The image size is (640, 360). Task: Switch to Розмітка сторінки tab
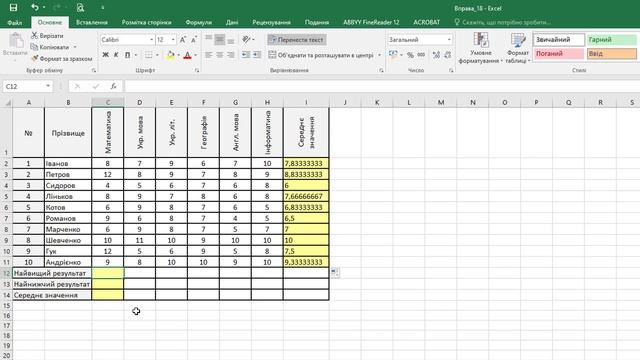[x=147, y=22]
